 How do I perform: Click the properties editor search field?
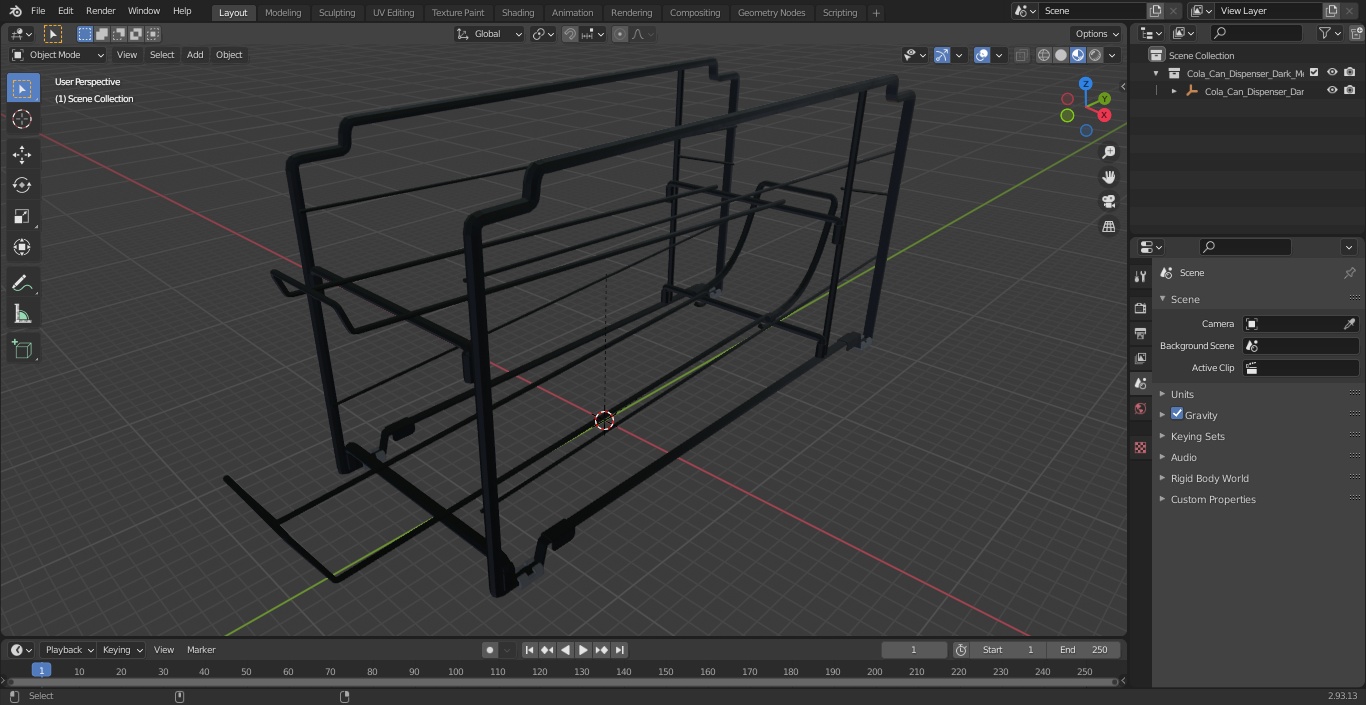[1245, 247]
